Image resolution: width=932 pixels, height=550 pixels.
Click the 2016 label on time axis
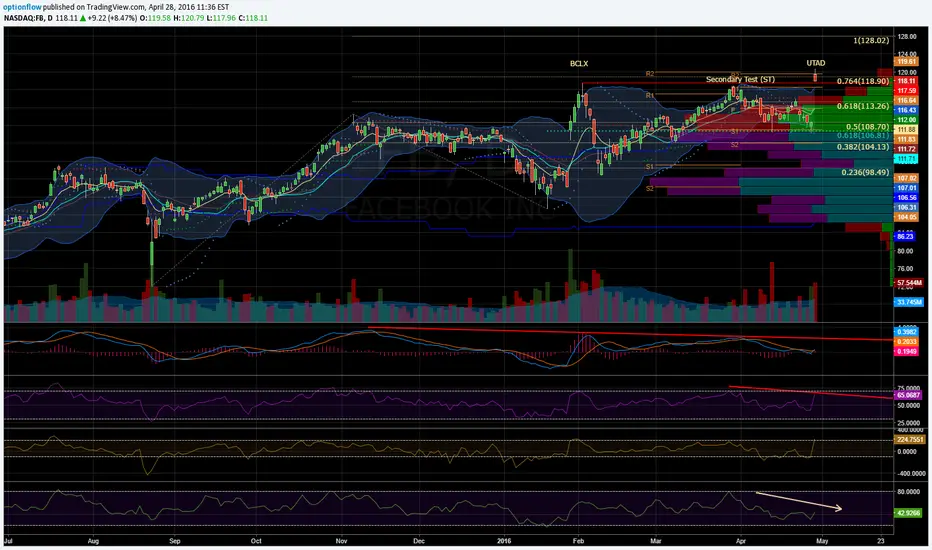503,541
